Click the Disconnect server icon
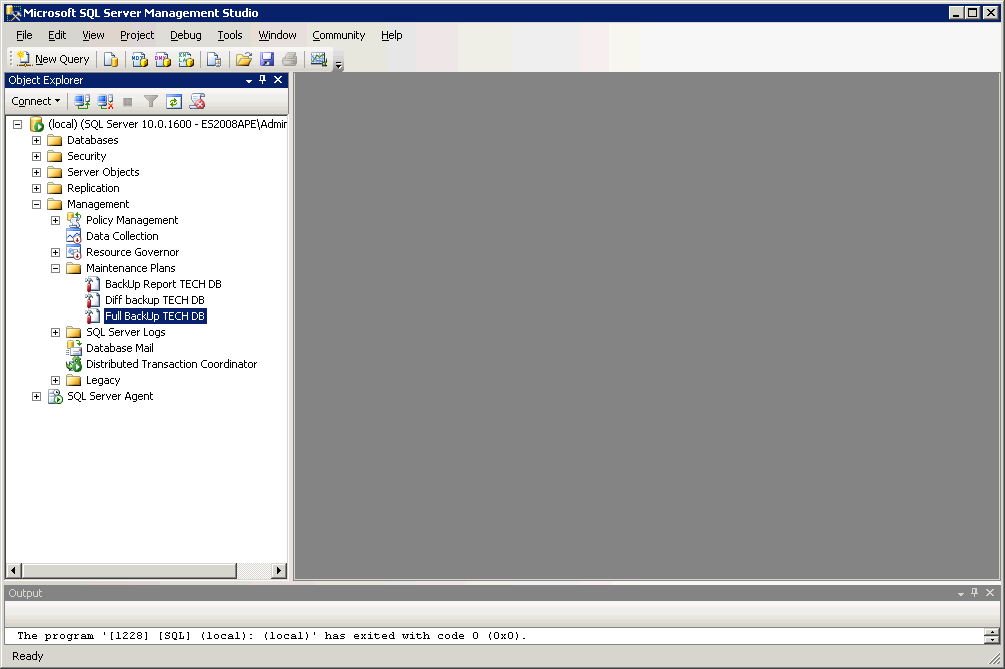This screenshot has width=1005, height=669. (105, 101)
